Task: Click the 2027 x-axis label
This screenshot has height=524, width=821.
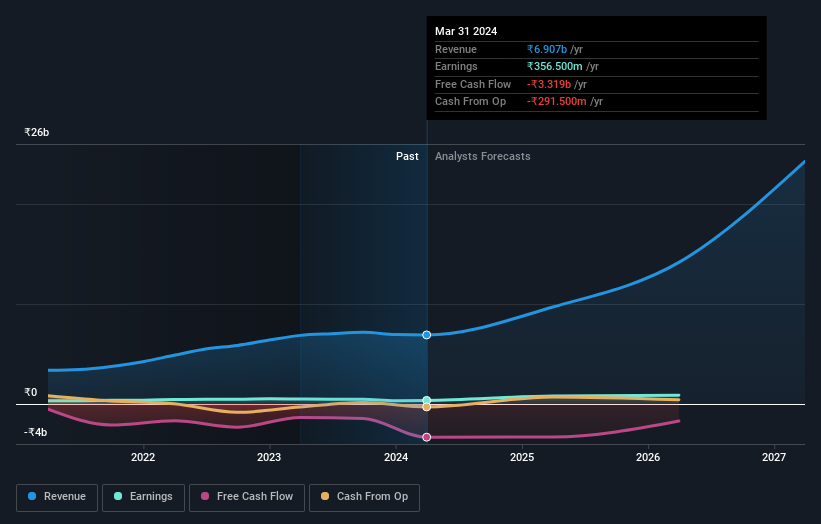Action: [774, 457]
